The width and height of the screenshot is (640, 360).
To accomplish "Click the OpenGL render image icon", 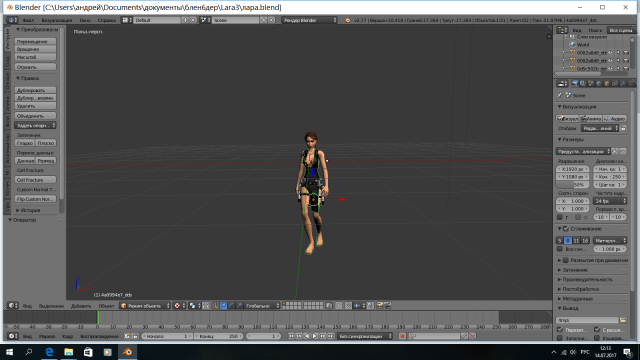I will point(380,306).
